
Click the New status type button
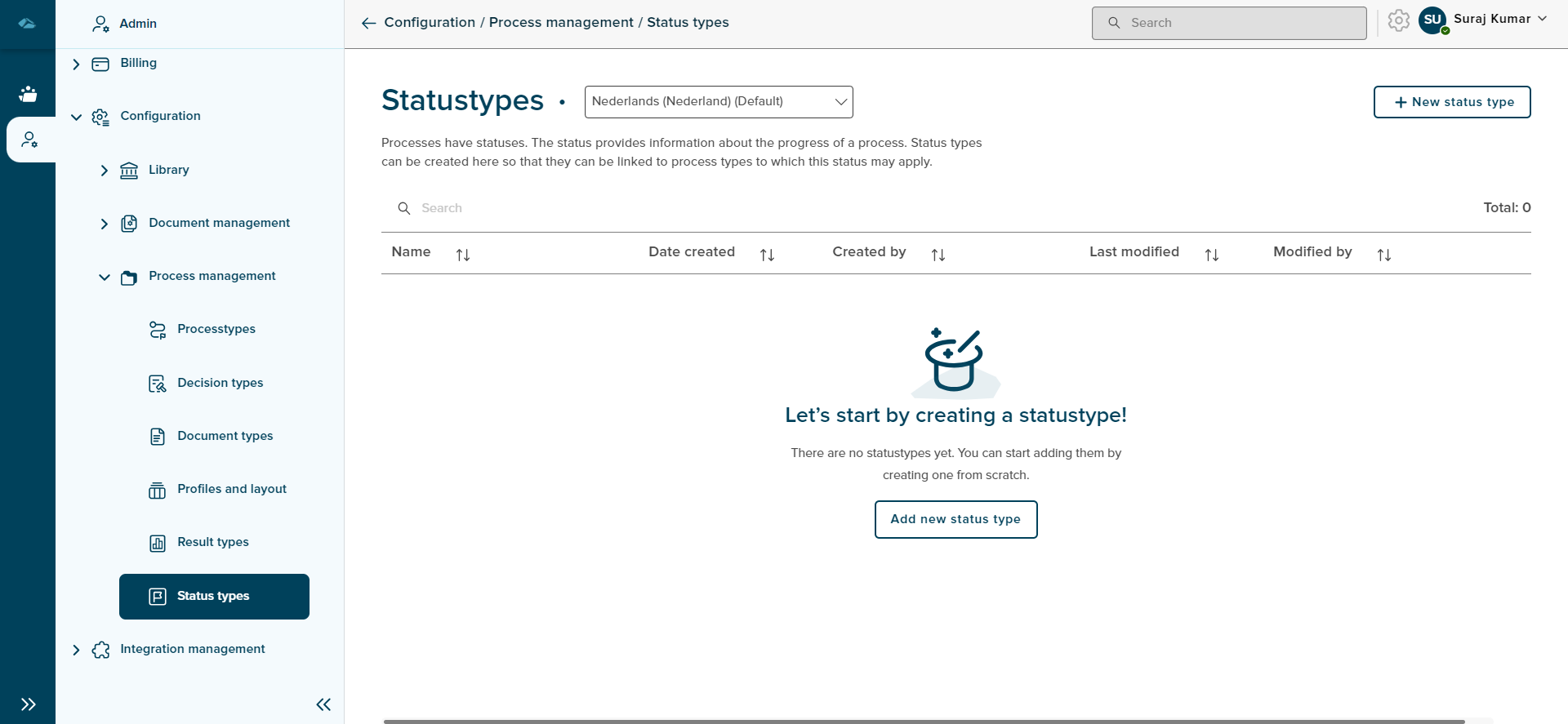tap(1451, 102)
